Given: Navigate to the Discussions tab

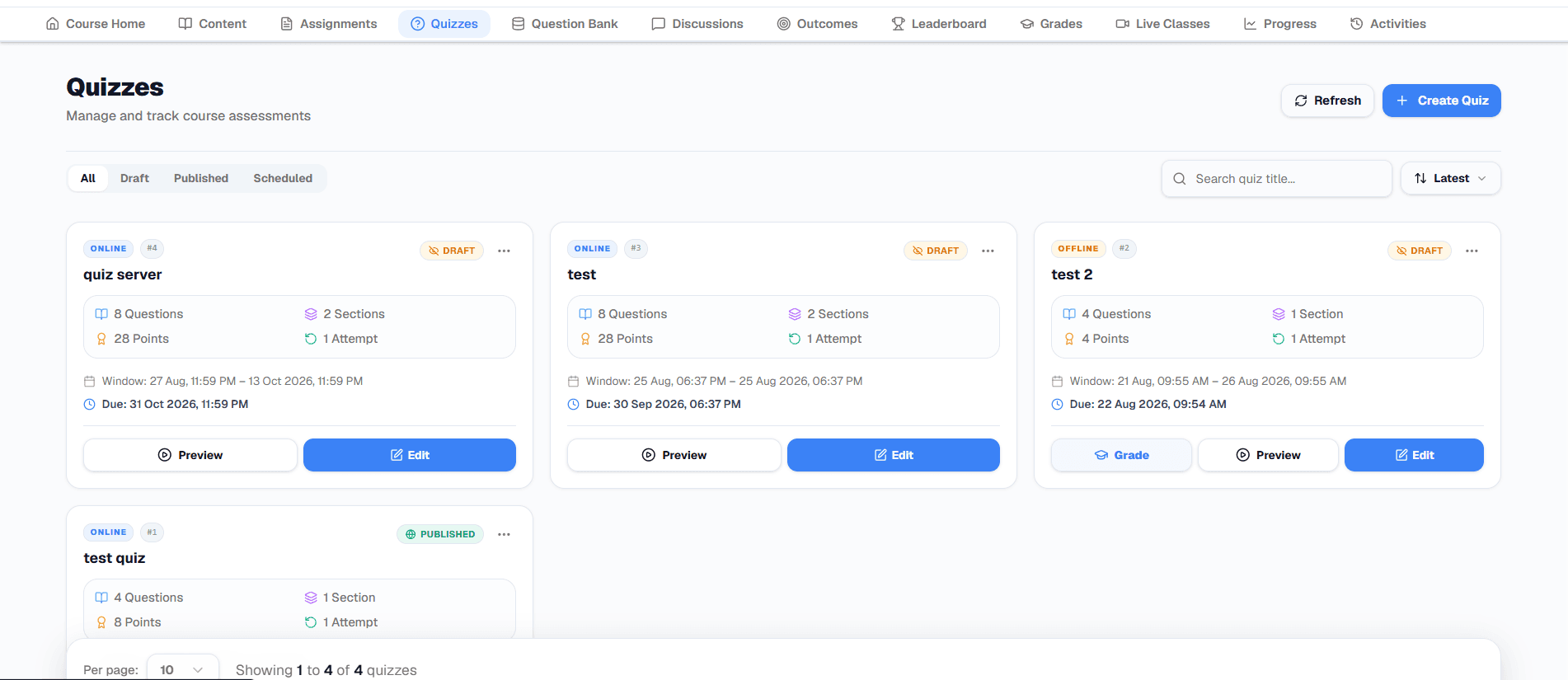Looking at the screenshot, I should [697, 24].
